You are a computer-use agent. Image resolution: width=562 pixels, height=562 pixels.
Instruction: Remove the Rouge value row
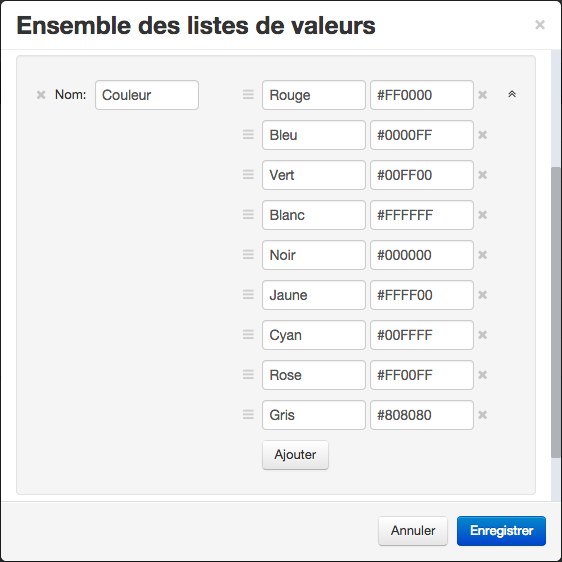point(482,95)
